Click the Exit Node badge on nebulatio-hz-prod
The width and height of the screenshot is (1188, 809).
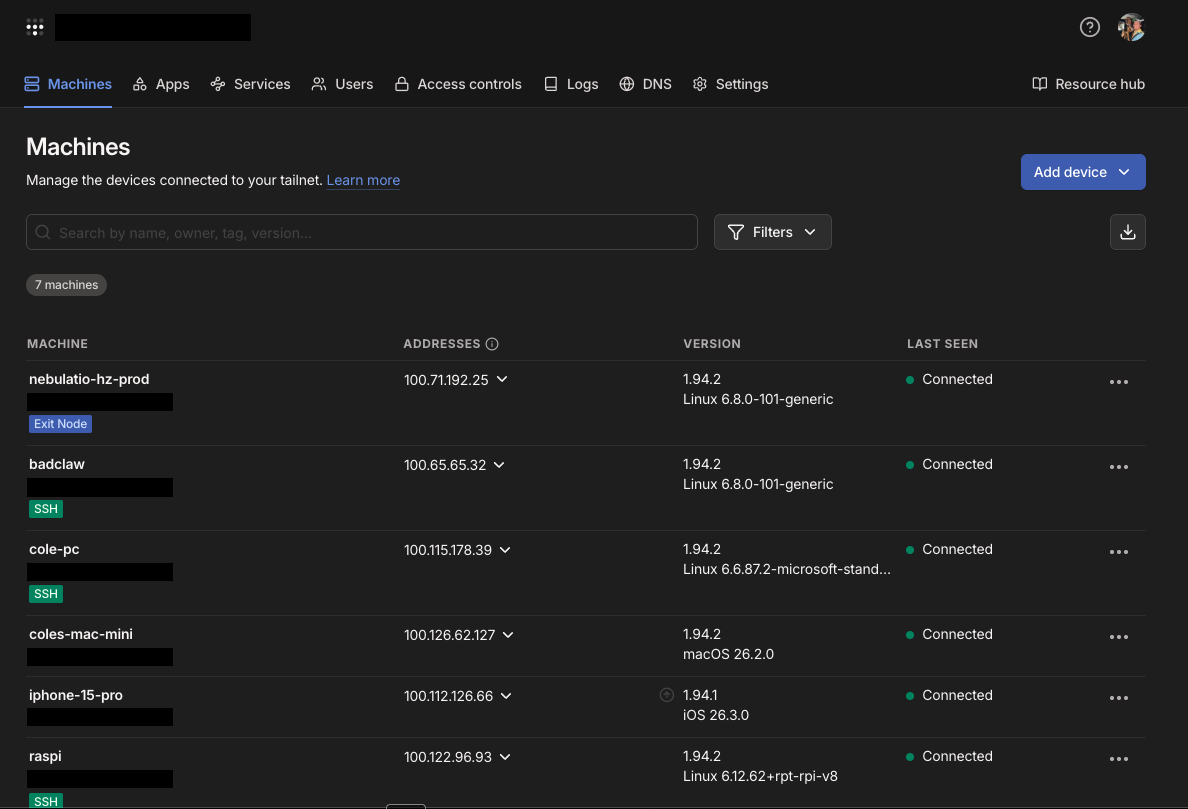click(60, 423)
